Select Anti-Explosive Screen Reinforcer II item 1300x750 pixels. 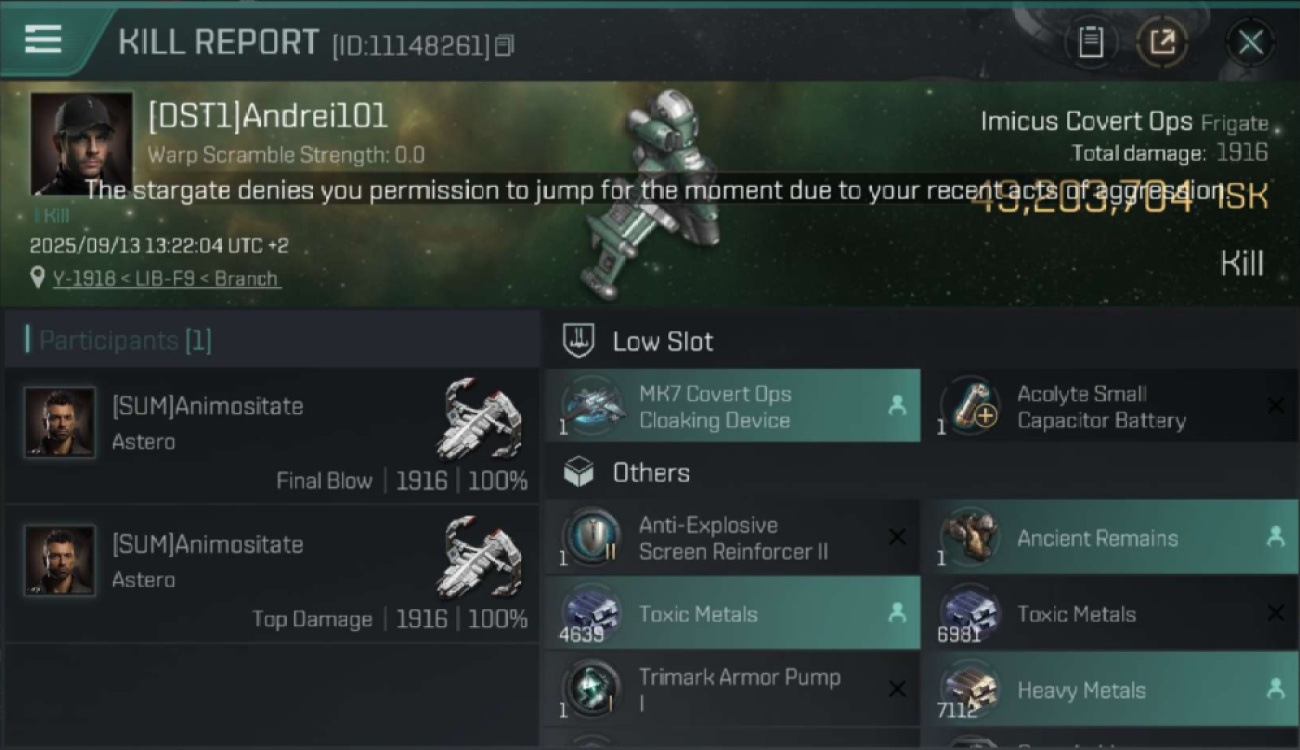pyautogui.click(x=732, y=538)
